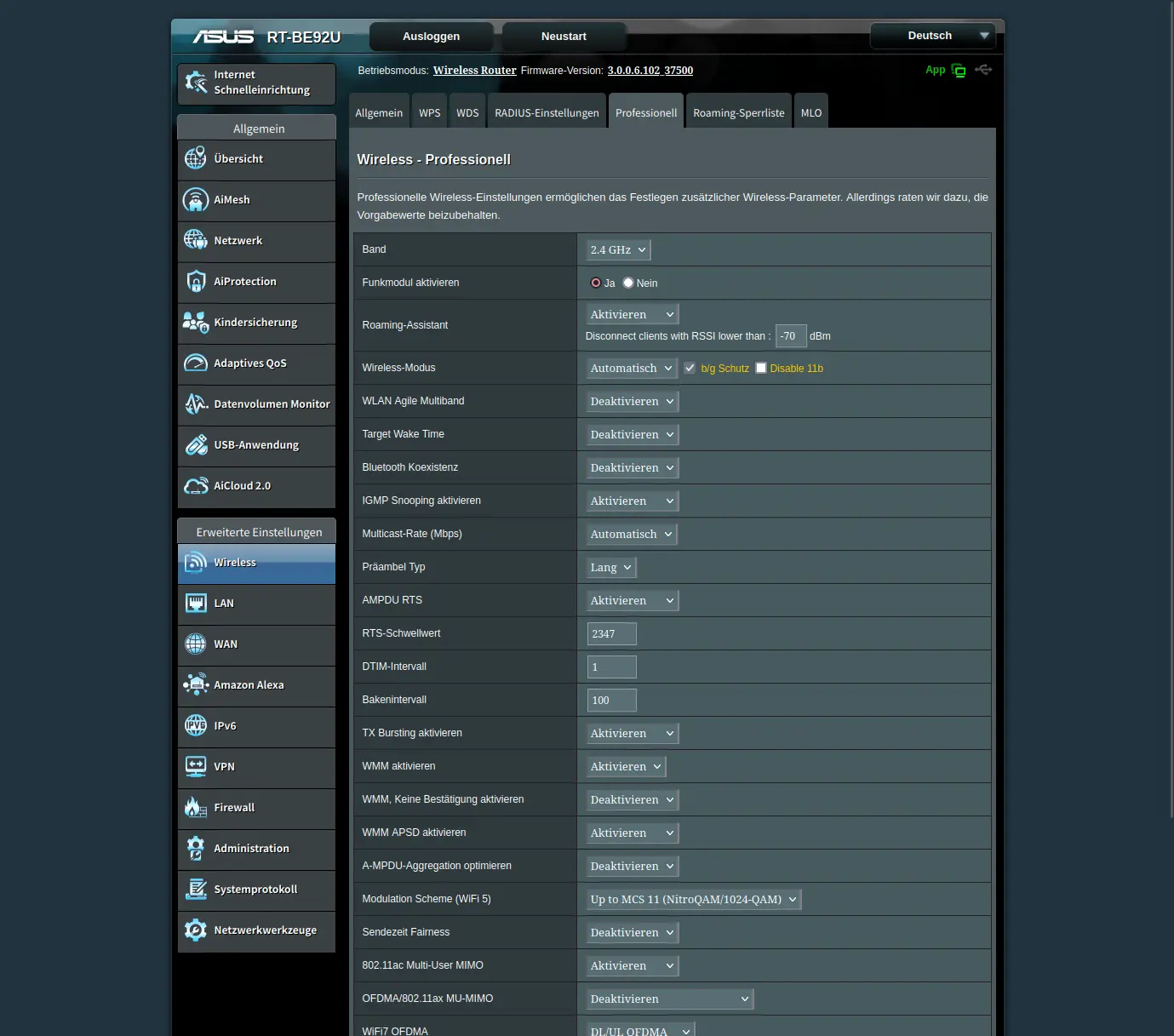Open AiProtection shield icon
The height and width of the screenshot is (1036, 1174).
pyautogui.click(x=196, y=282)
